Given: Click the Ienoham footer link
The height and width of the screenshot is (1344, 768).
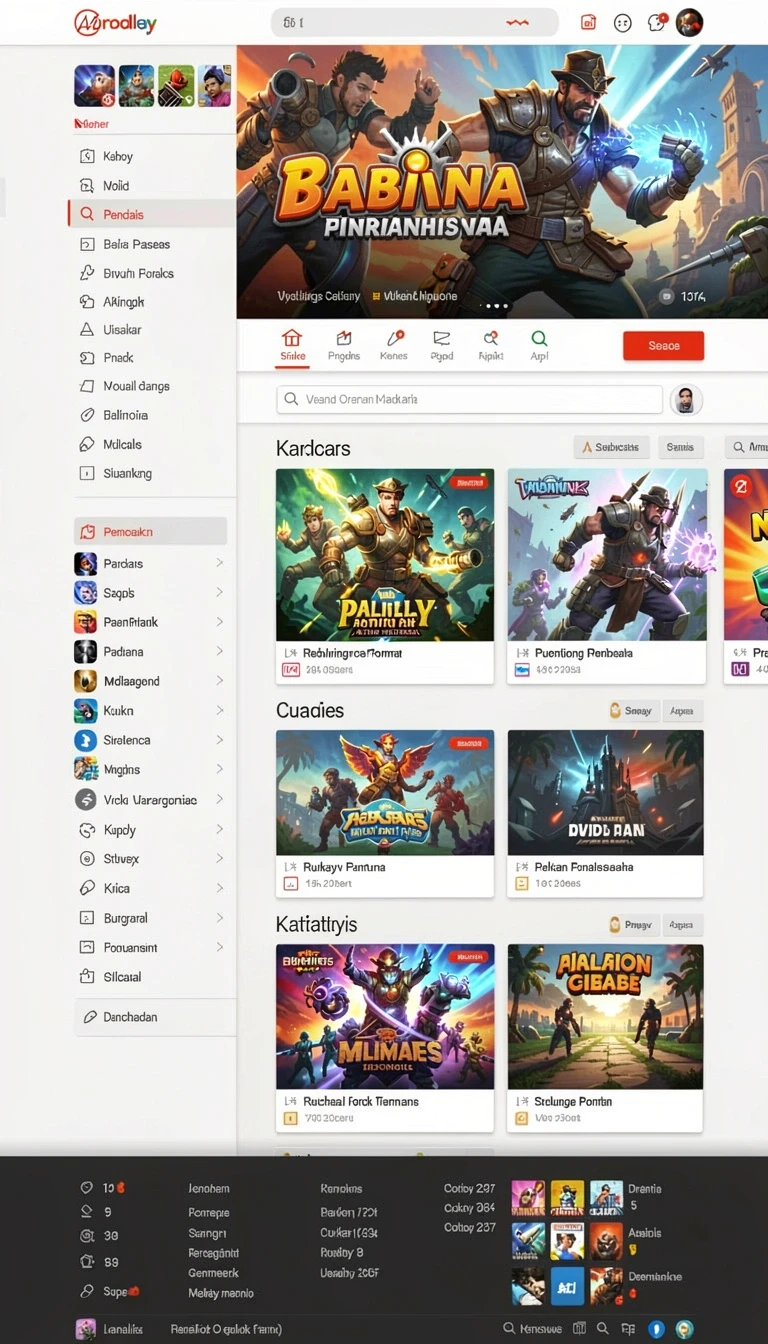Looking at the screenshot, I should pos(209,1189).
